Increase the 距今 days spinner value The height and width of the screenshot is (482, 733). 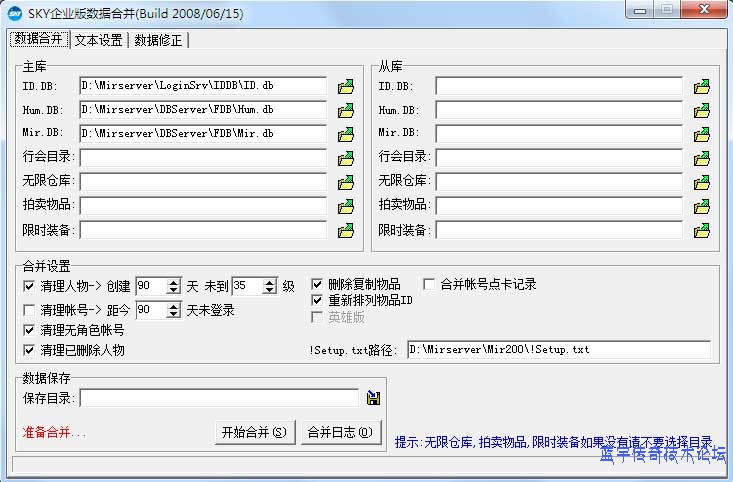[174, 306]
